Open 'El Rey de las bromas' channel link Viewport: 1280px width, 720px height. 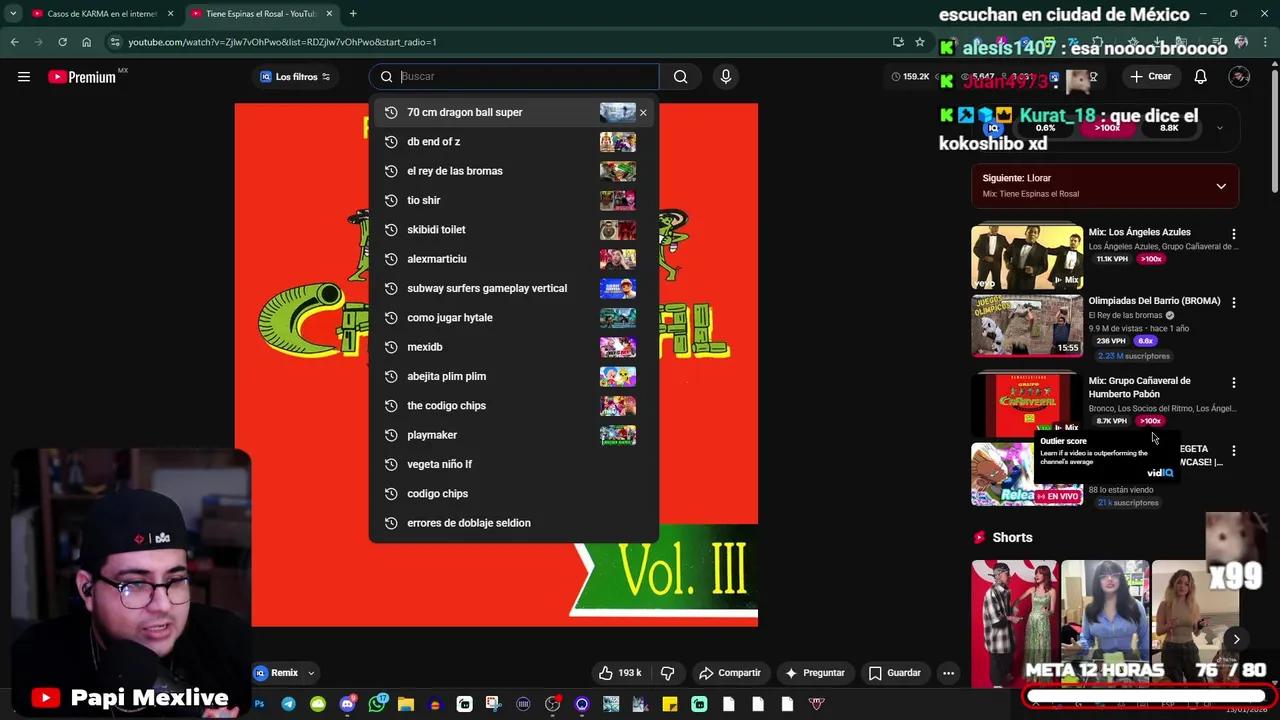[x=1125, y=315]
